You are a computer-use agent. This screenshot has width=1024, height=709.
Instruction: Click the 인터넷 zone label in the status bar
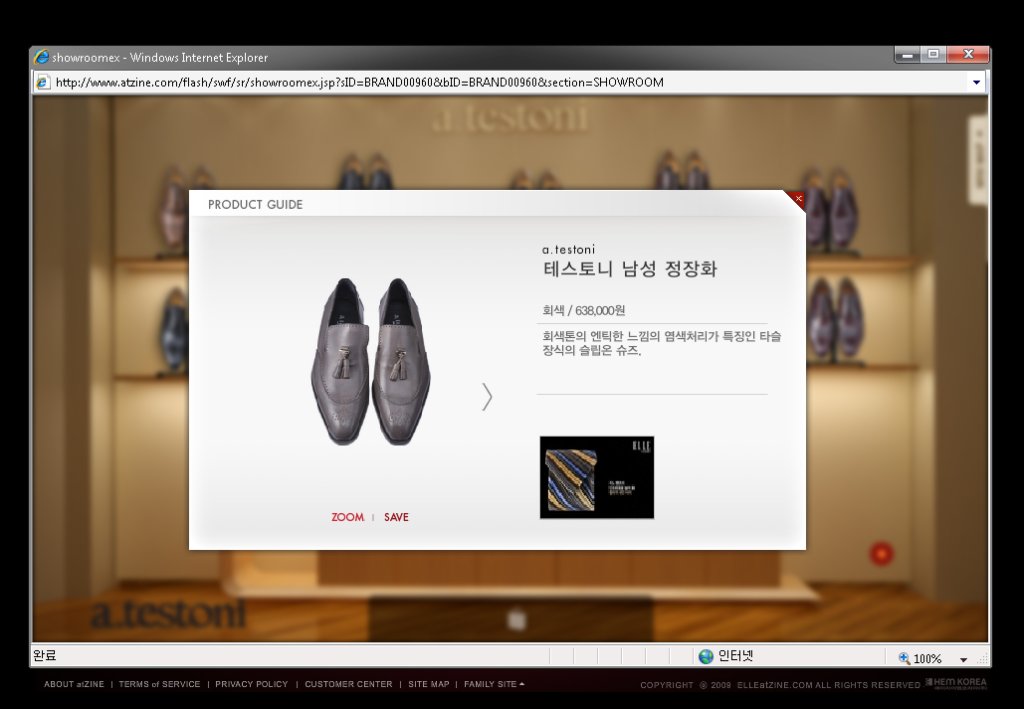coord(735,655)
